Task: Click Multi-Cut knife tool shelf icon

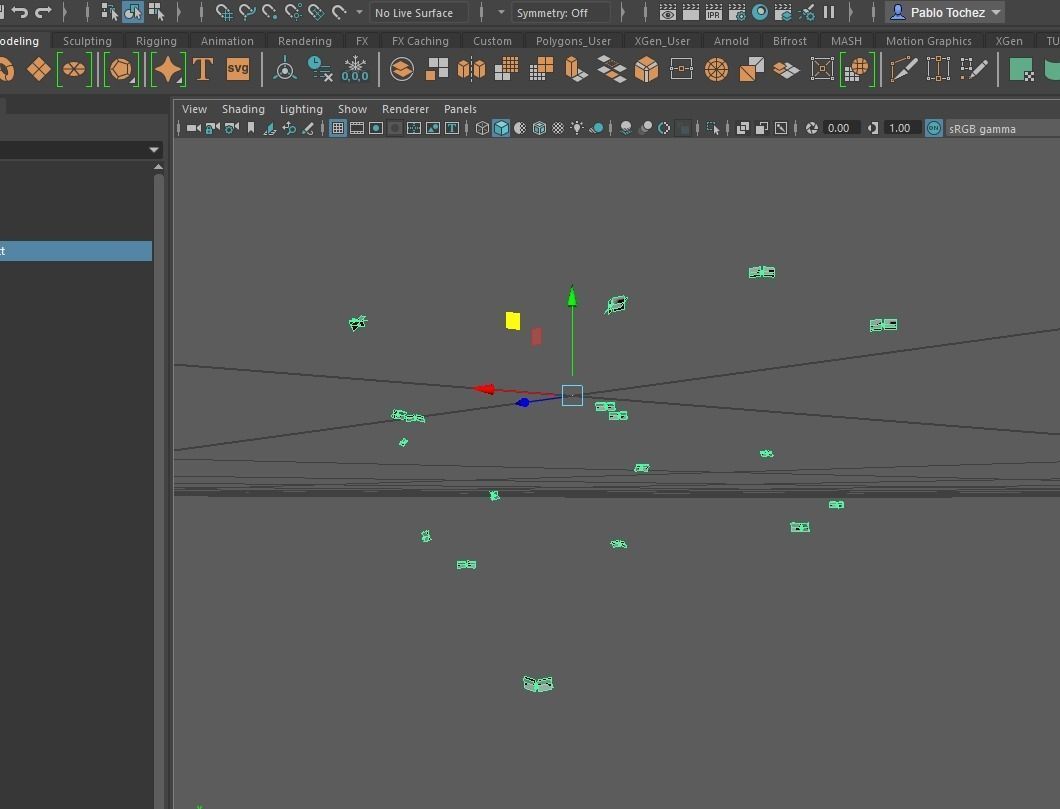Action: (904, 69)
